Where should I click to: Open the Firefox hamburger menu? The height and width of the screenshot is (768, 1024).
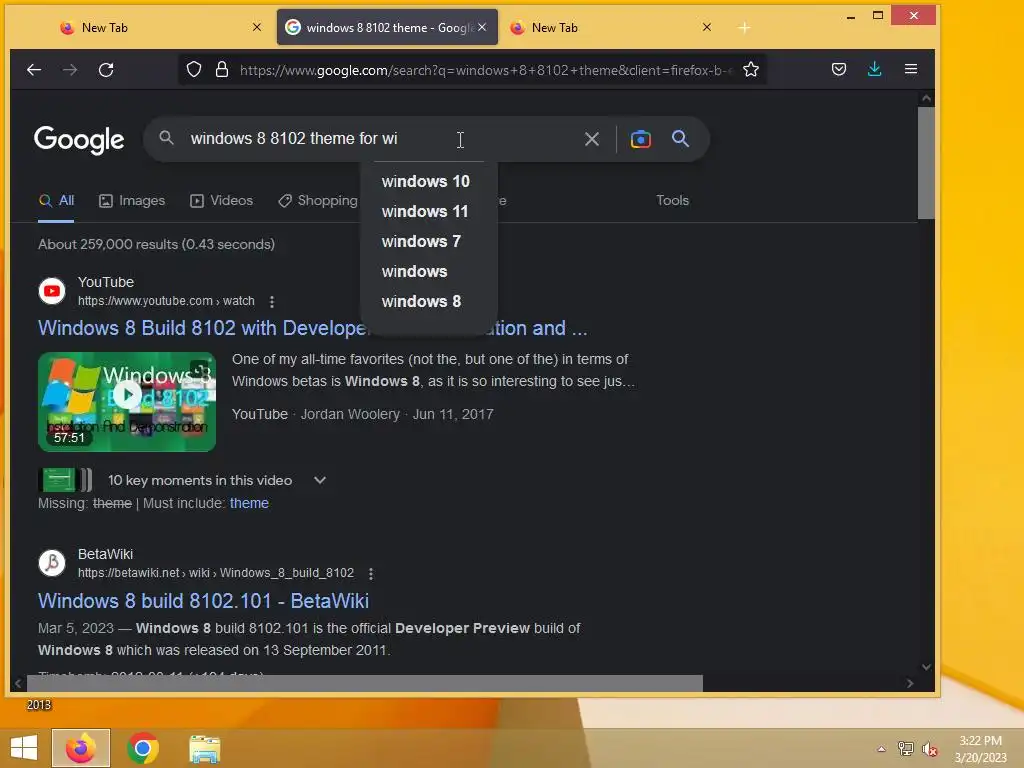pyautogui.click(x=911, y=69)
